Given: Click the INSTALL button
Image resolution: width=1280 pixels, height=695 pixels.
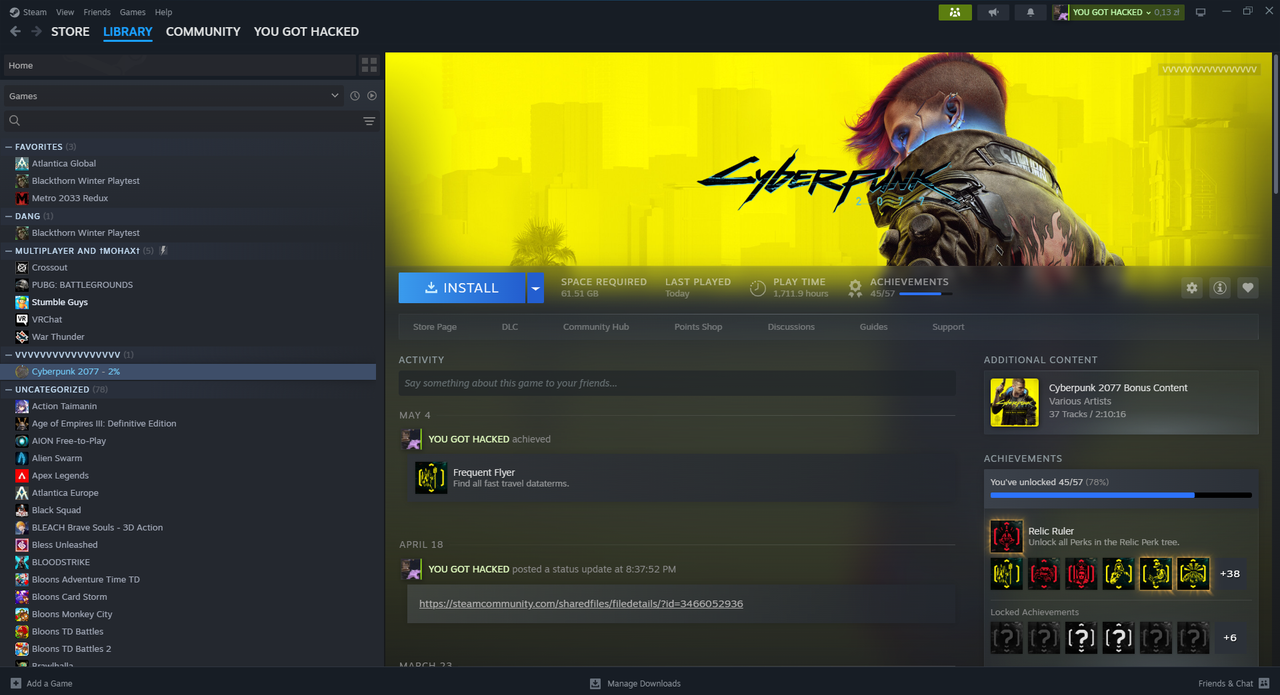Looking at the screenshot, I should [x=462, y=288].
